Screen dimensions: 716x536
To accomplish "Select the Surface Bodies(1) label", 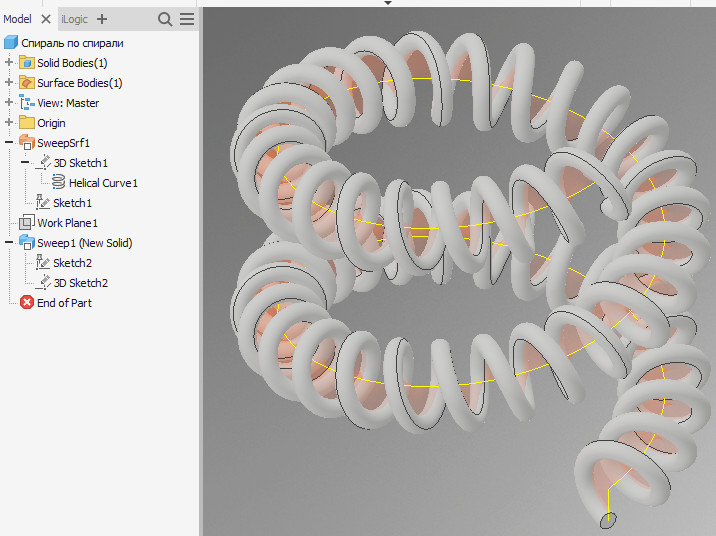I will point(79,83).
